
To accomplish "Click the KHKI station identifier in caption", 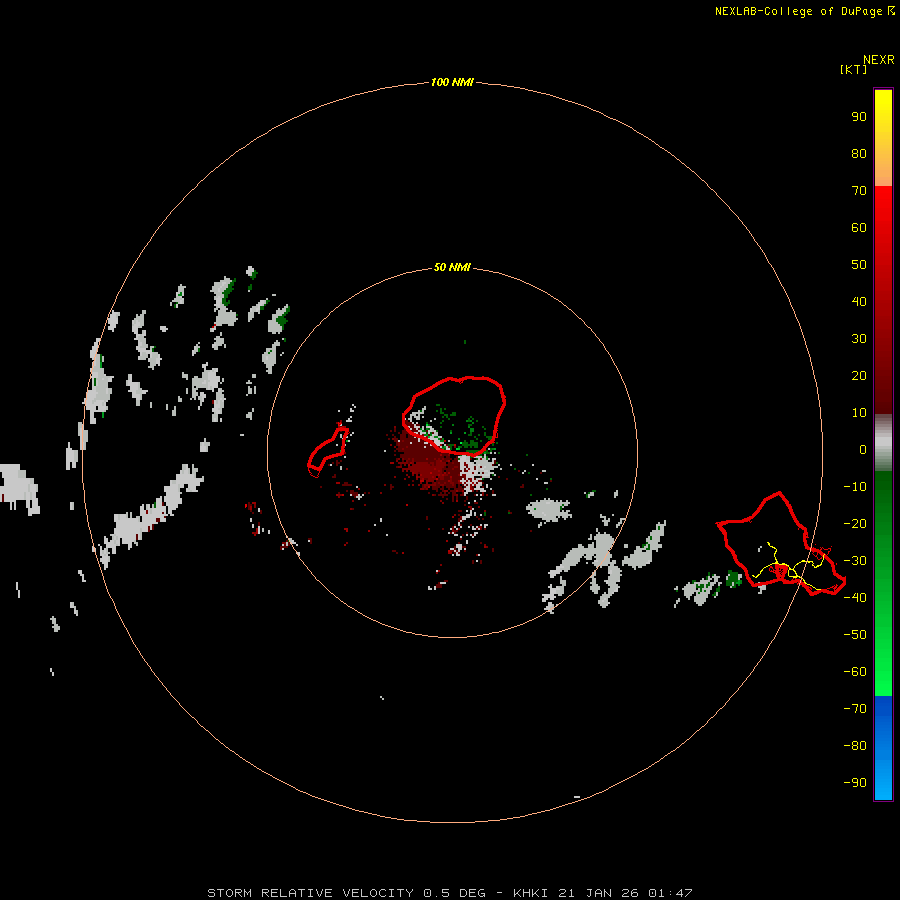I will click(x=531, y=893).
